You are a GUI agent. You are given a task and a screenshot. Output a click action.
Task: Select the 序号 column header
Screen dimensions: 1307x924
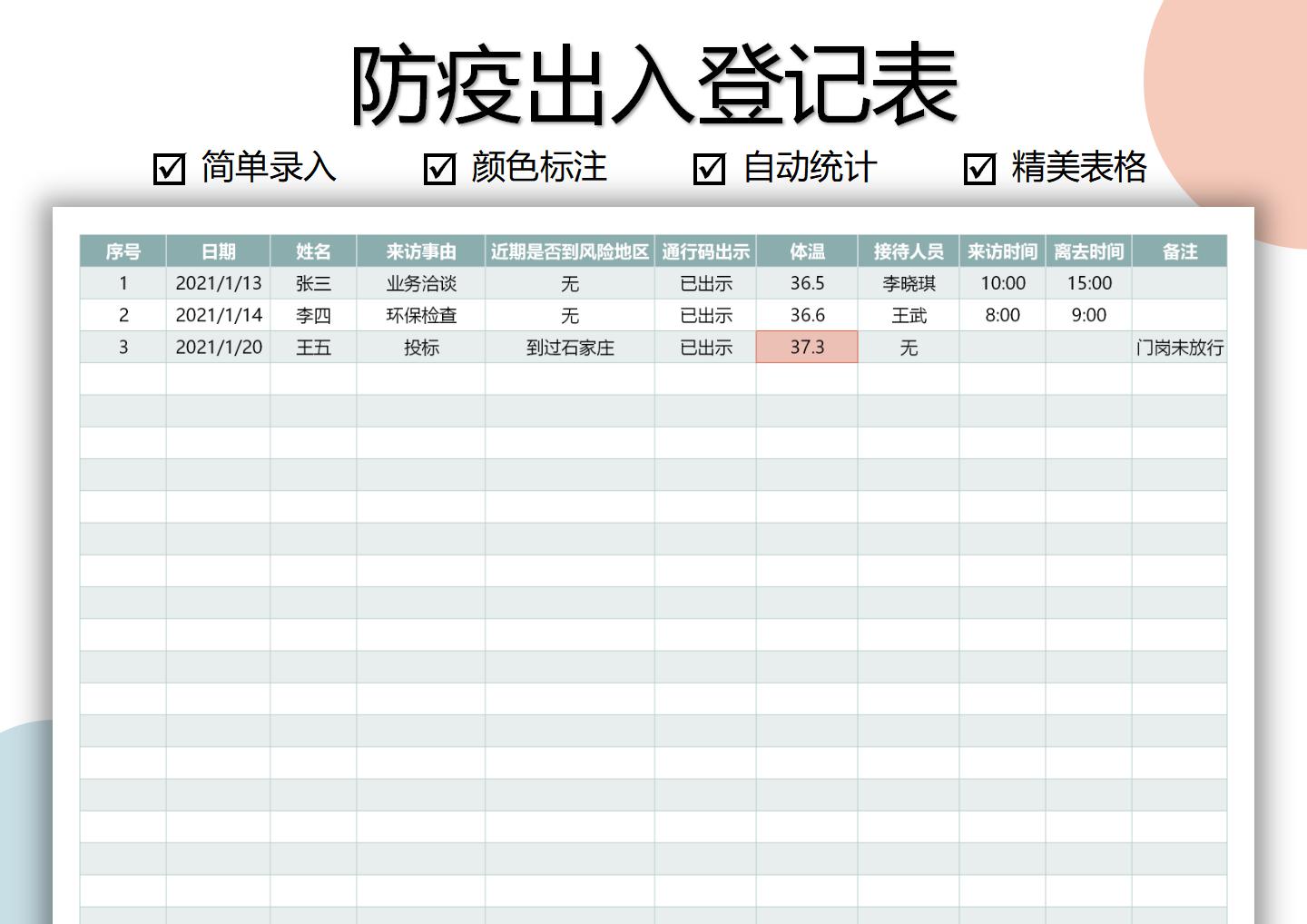click(123, 251)
